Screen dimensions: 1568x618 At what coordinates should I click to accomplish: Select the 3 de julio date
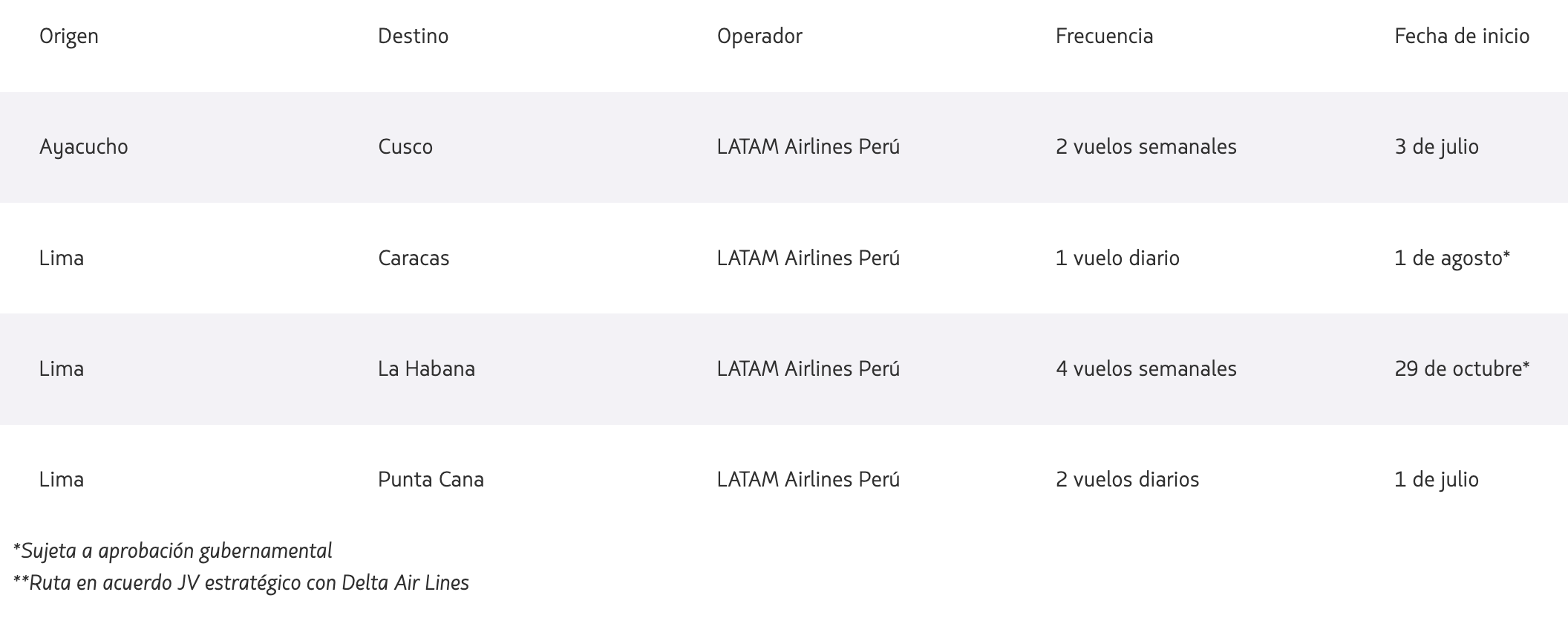pos(1437,147)
